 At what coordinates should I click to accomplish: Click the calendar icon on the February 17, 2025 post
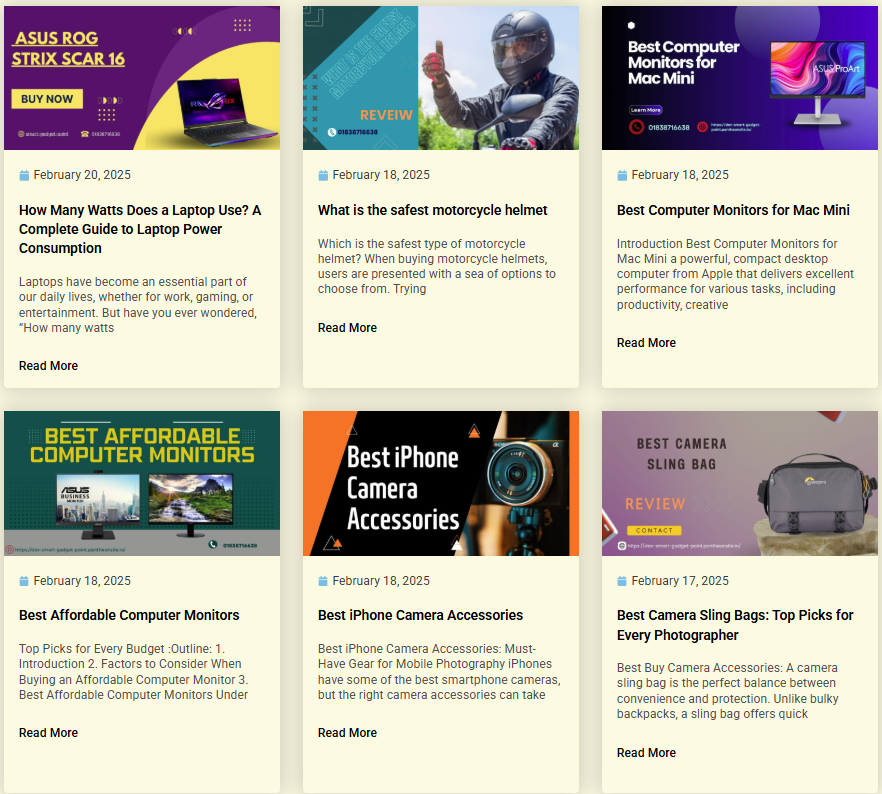click(x=622, y=581)
